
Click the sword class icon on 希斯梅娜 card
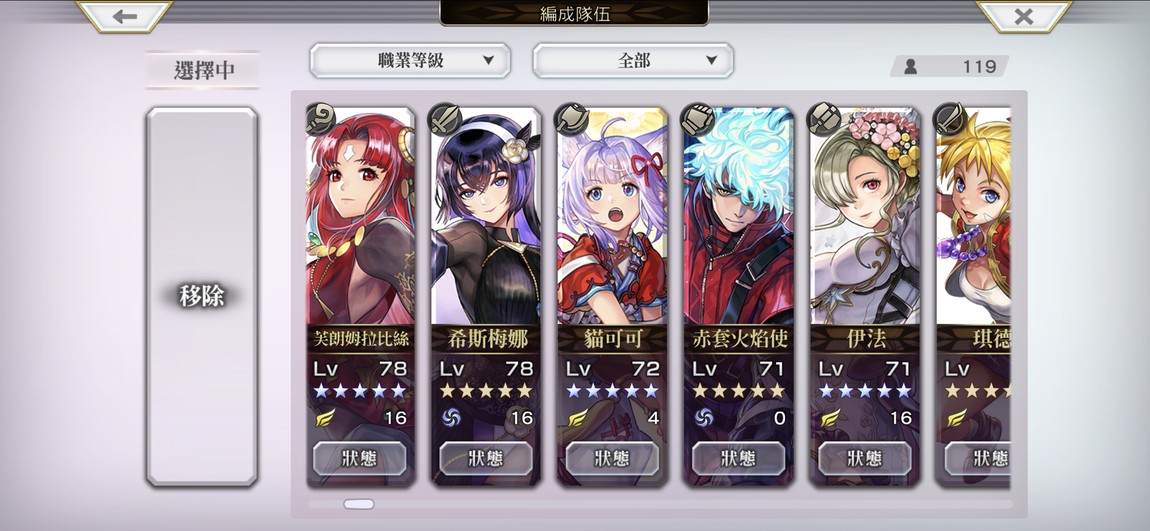[x=446, y=120]
